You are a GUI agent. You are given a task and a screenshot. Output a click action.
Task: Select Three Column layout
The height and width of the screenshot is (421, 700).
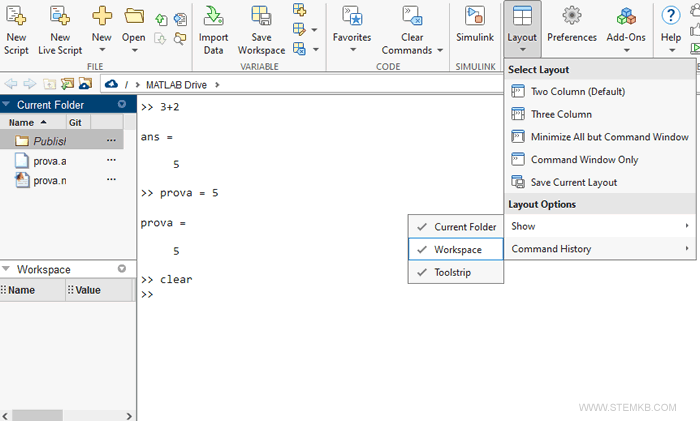pyautogui.click(x=600, y=114)
